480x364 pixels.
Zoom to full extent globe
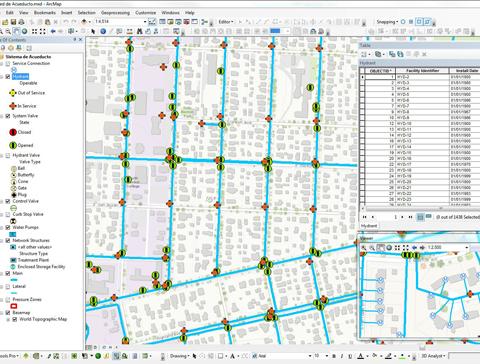click(25, 31)
